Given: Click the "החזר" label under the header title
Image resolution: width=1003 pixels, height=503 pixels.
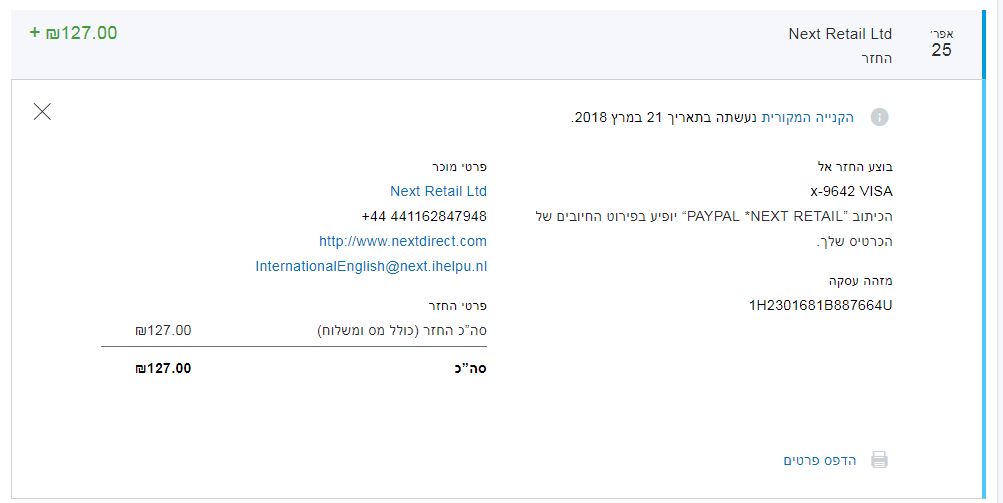Looking at the screenshot, I should (x=877, y=58).
